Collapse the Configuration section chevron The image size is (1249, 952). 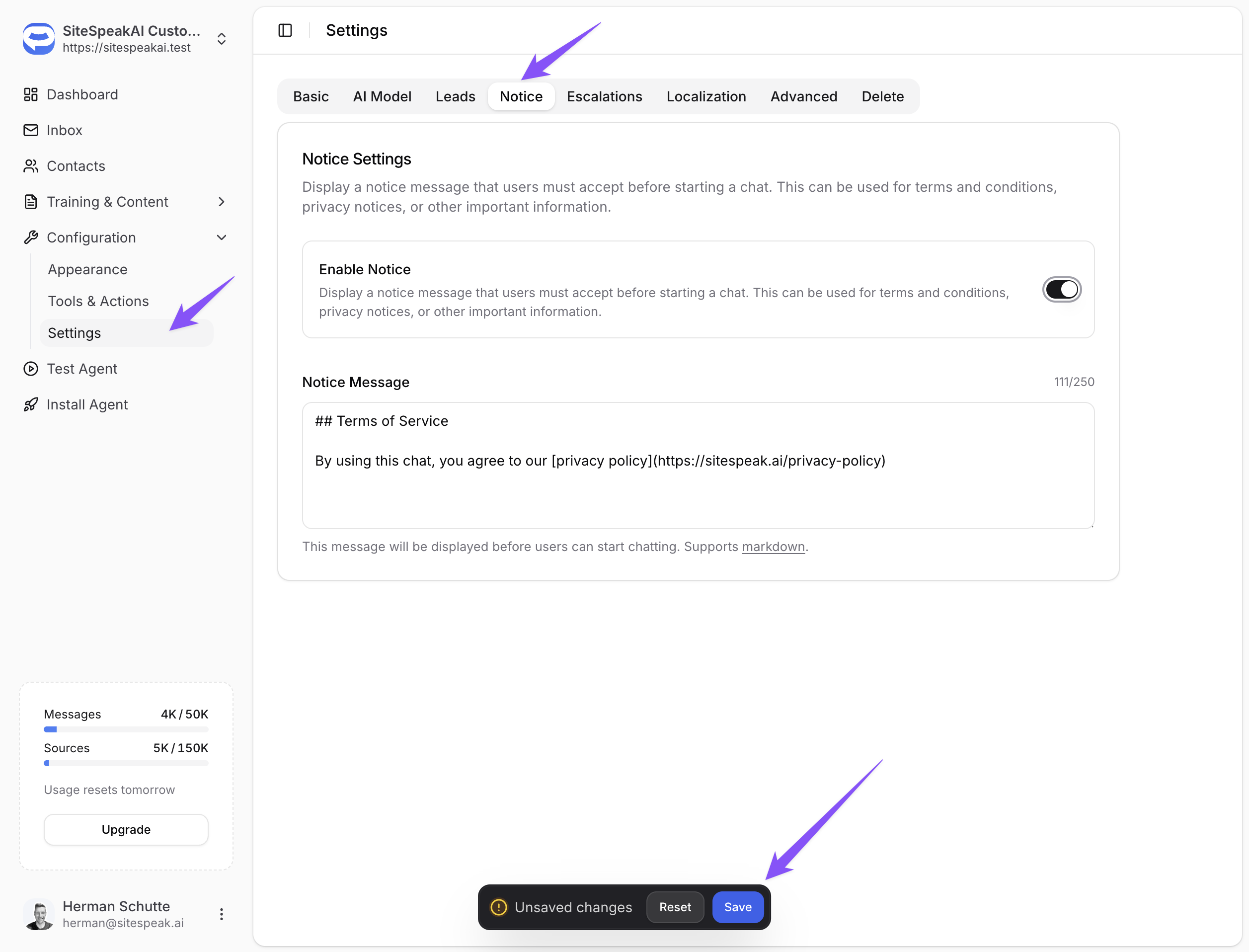pyautogui.click(x=222, y=238)
